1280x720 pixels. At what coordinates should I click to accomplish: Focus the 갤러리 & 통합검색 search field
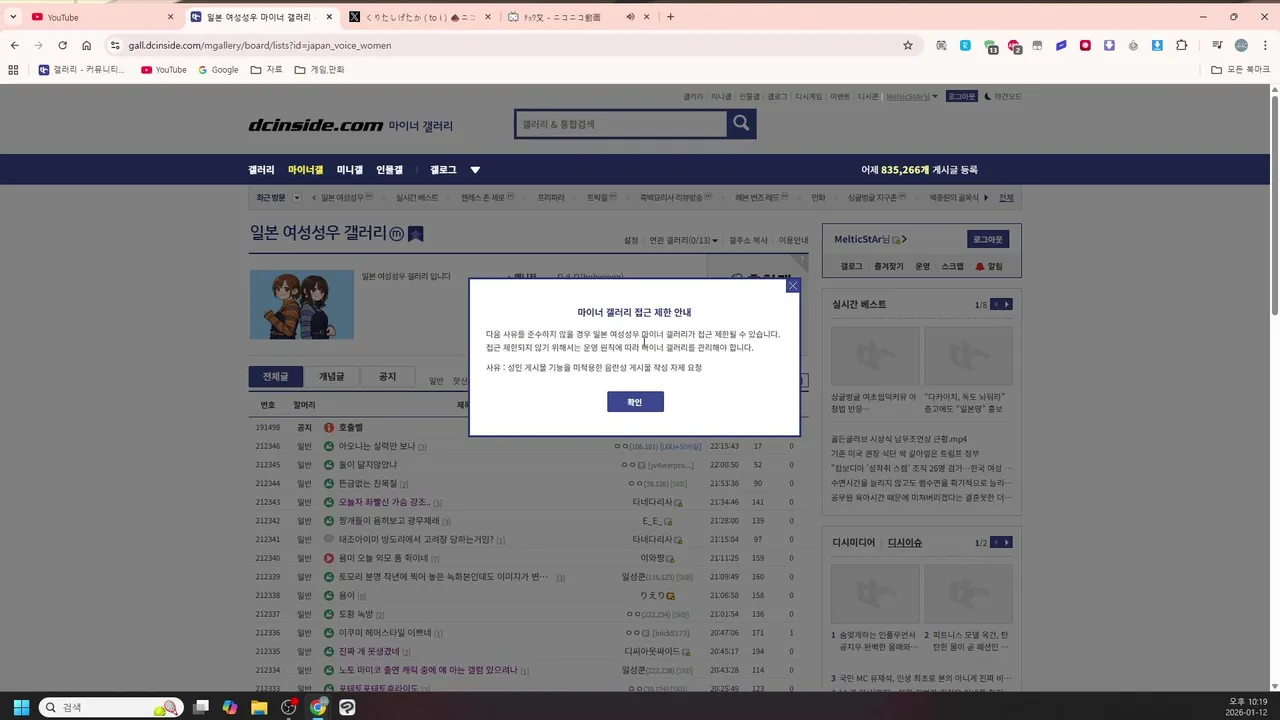[x=620, y=124]
